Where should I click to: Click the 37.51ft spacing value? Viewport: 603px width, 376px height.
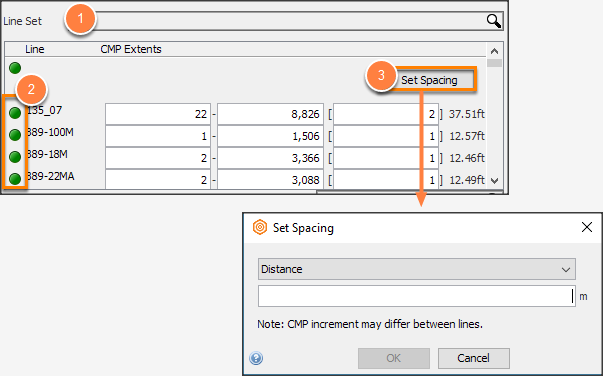coord(466,114)
